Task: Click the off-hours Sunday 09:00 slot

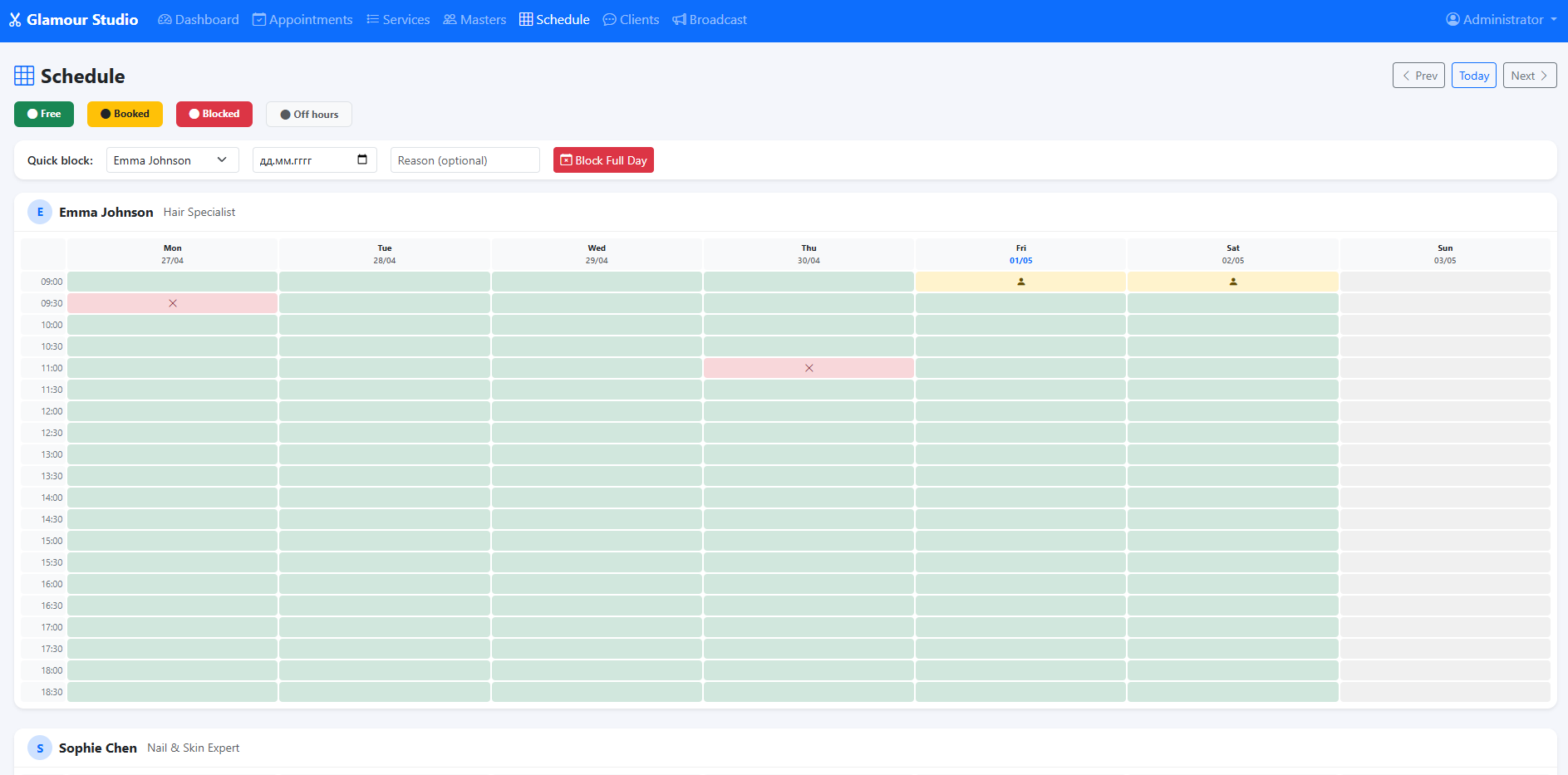Action: (x=1445, y=282)
